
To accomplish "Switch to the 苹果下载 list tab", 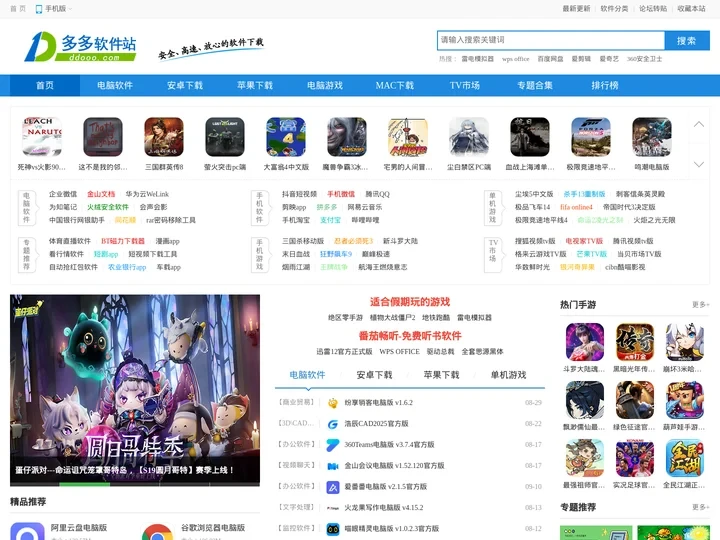I will tap(441, 375).
